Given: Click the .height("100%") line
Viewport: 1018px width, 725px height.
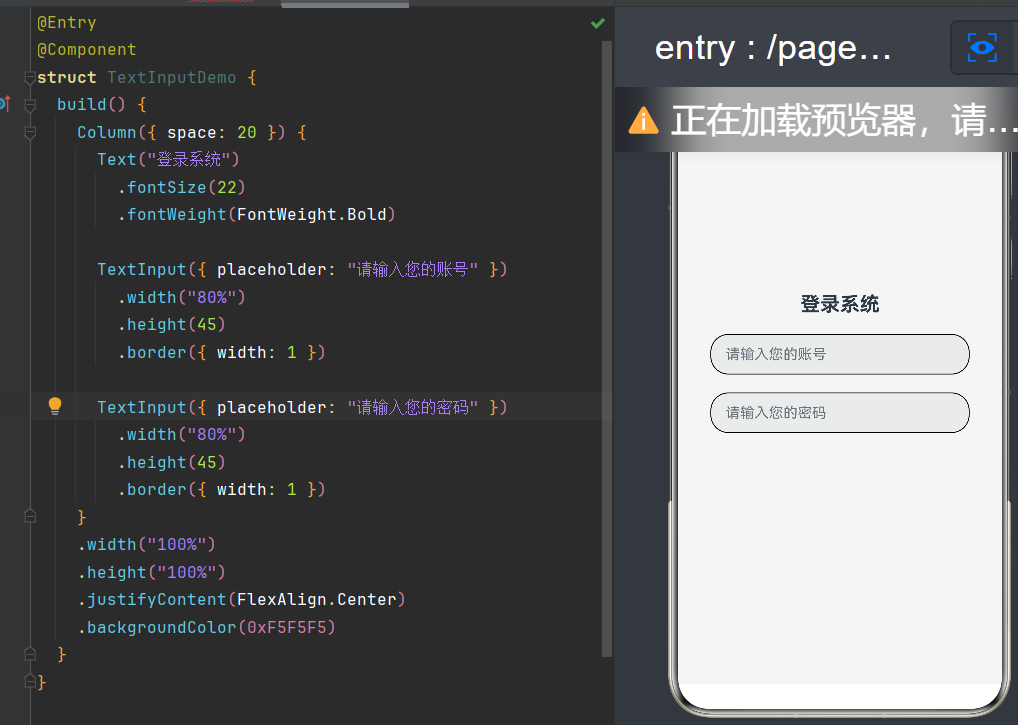Looking at the screenshot, I should [x=151, y=572].
